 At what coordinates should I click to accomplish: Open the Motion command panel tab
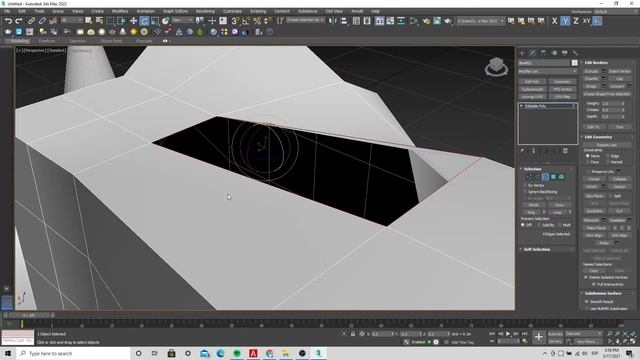click(x=554, y=53)
